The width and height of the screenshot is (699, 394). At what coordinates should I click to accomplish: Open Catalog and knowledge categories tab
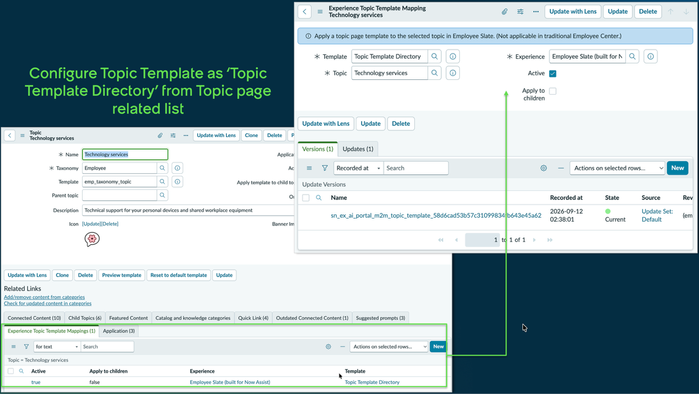(x=193, y=318)
